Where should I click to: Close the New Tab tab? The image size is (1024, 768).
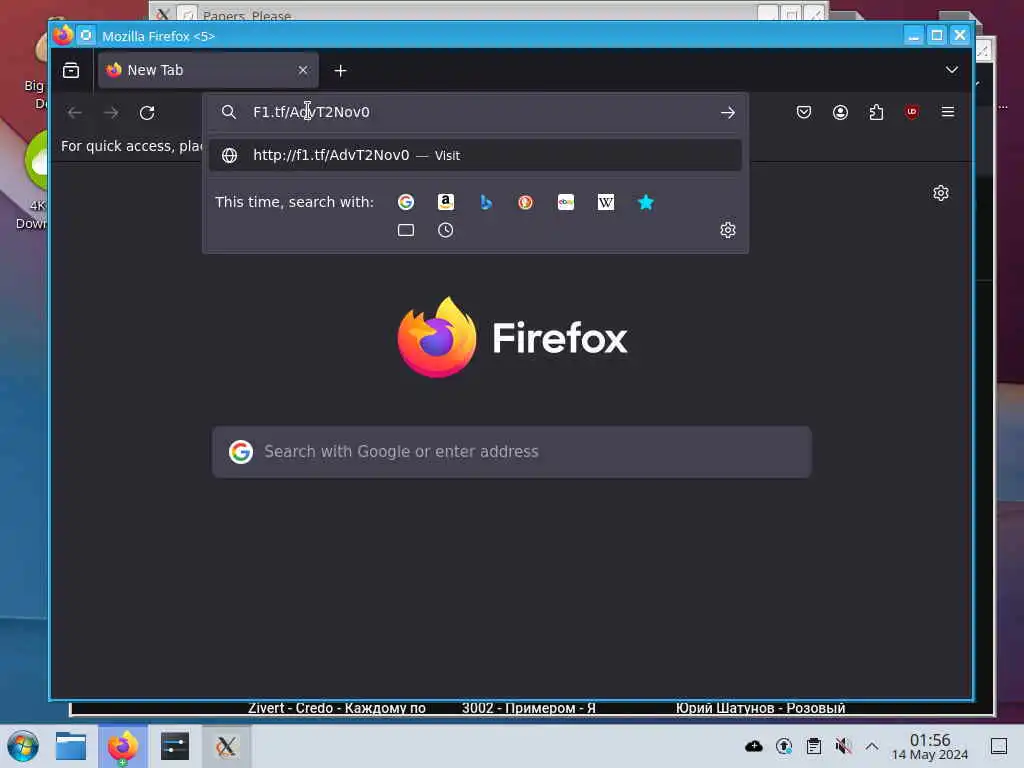point(303,70)
